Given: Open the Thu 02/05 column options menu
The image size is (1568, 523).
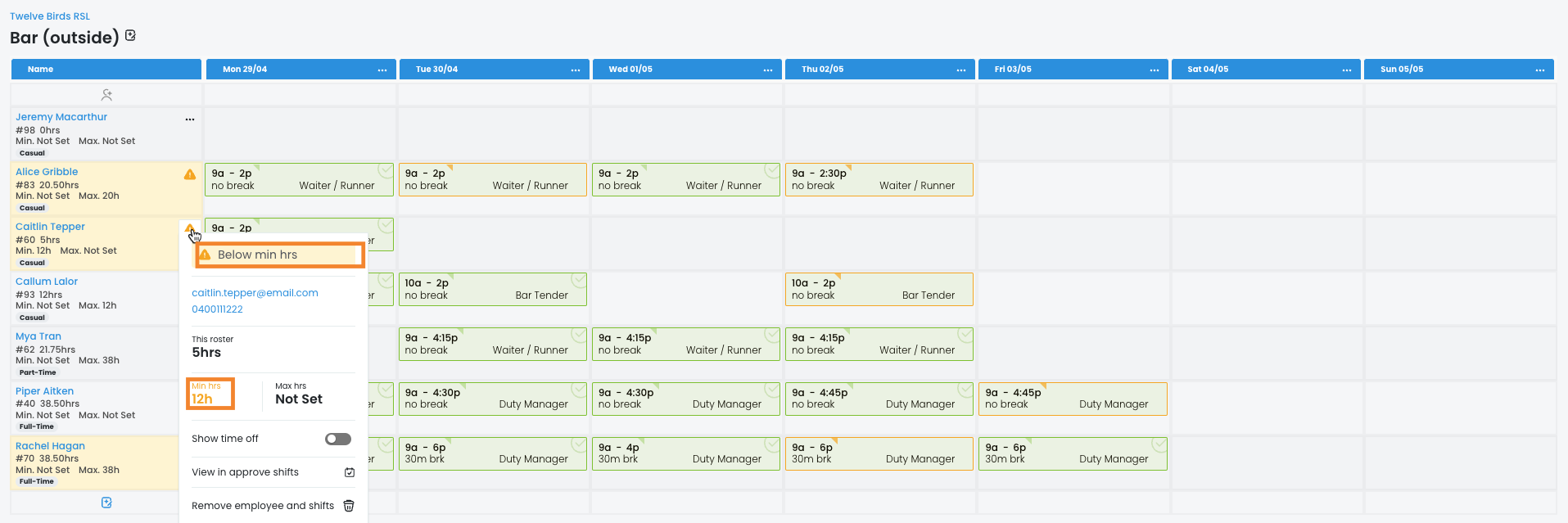Looking at the screenshot, I should click(x=961, y=70).
